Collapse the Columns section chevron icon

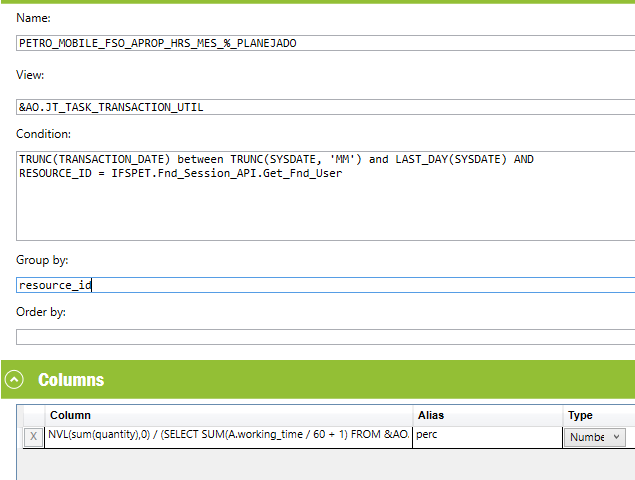pyautogui.click(x=14, y=380)
